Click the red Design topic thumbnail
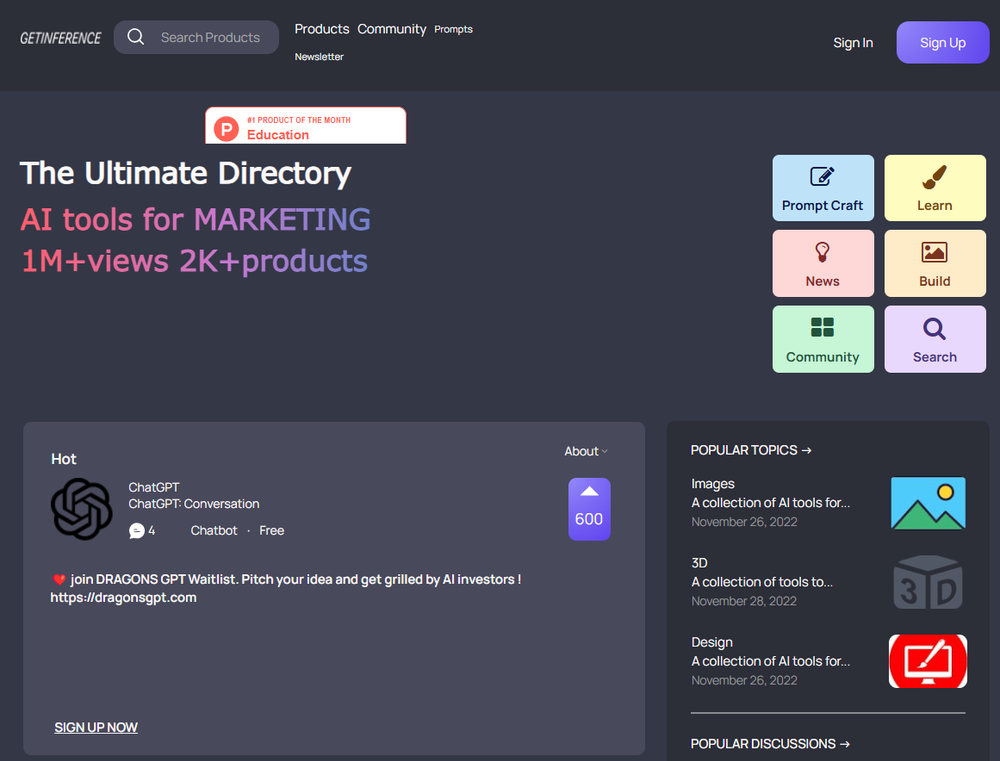This screenshot has height=761, width=1000. (x=927, y=661)
